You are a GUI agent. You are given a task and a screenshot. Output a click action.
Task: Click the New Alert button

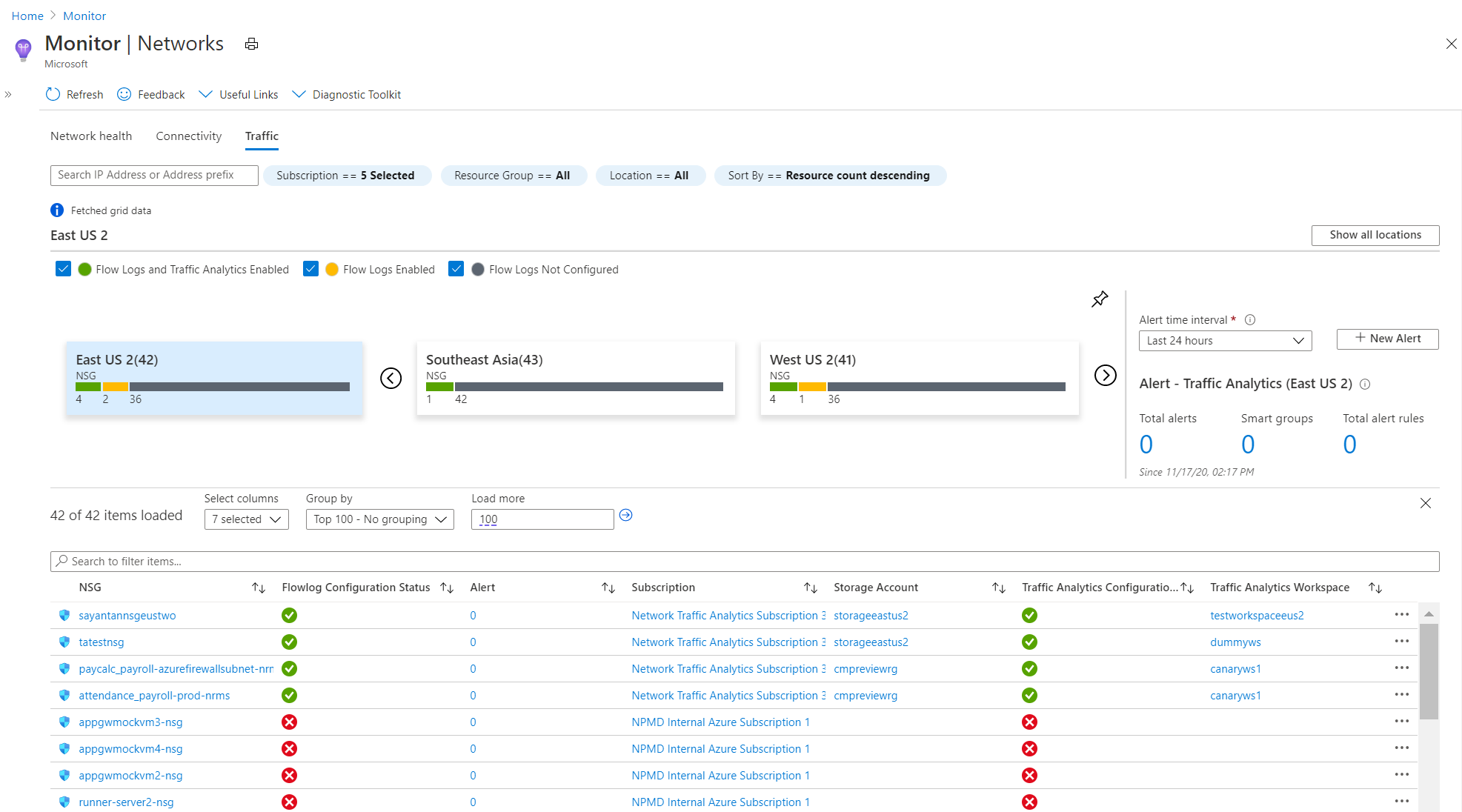click(1387, 339)
